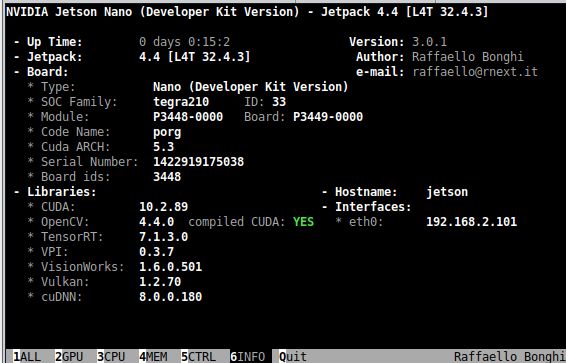Click the Interfaces section heading
Viewport: 566px width, 363px height.
pyautogui.click(x=373, y=207)
